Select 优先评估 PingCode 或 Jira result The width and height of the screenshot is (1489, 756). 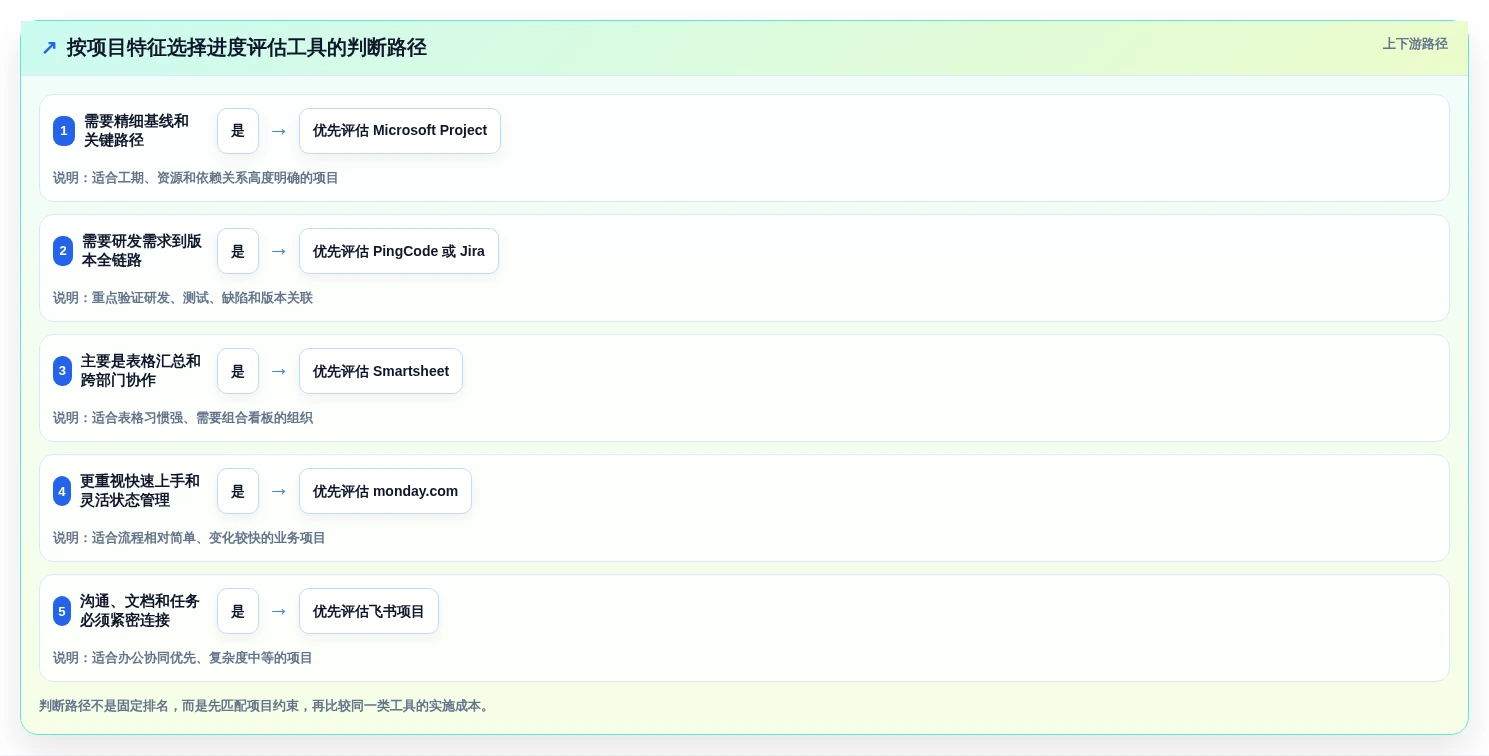(x=399, y=251)
